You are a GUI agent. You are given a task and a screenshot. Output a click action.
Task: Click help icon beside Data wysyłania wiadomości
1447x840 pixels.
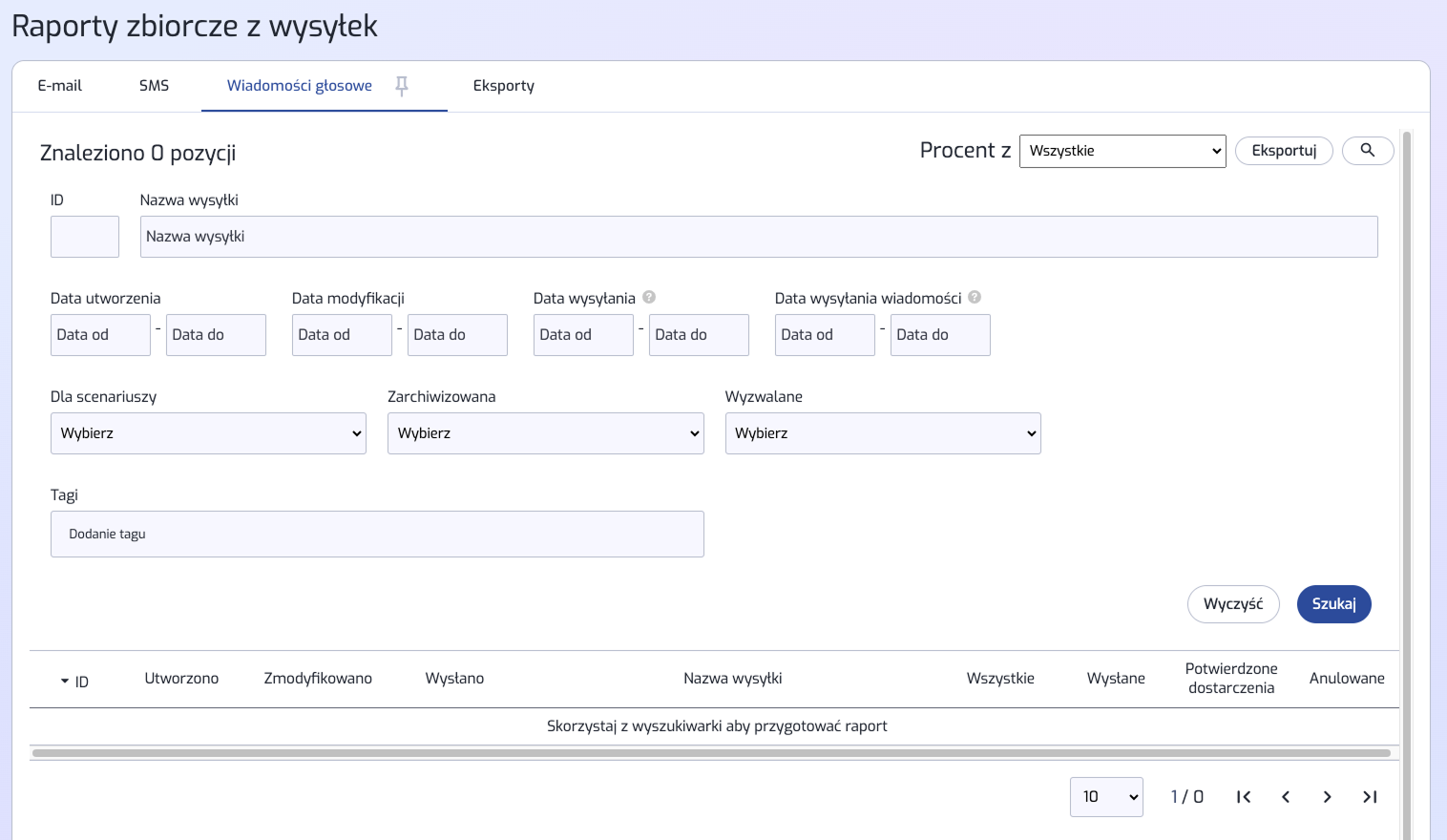pos(975,298)
